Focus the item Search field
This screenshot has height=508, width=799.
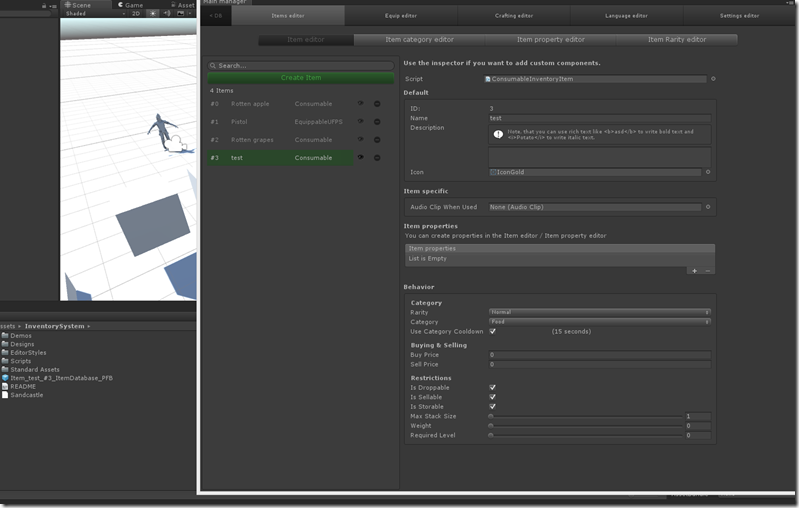click(x=301, y=66)
